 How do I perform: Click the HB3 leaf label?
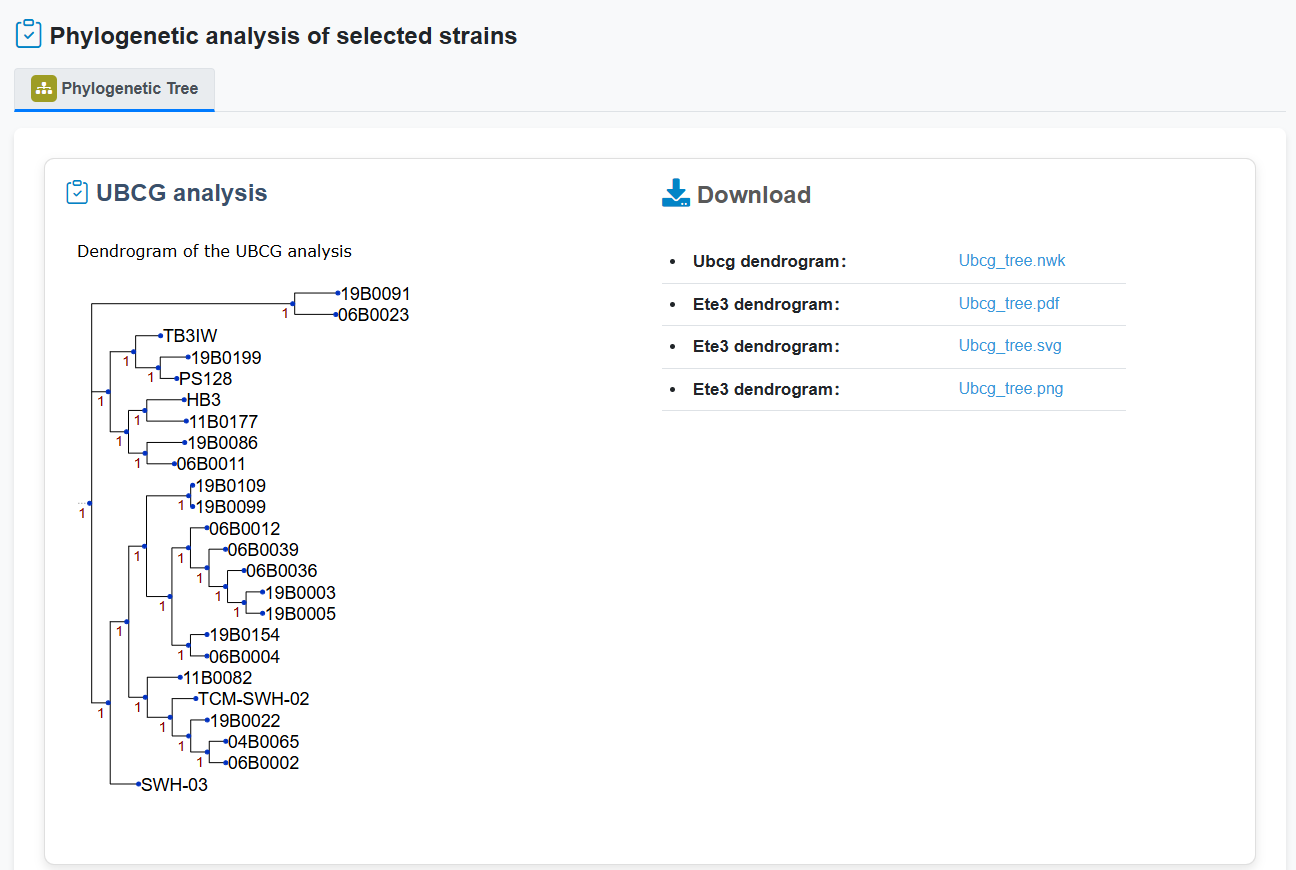(203, 400)
